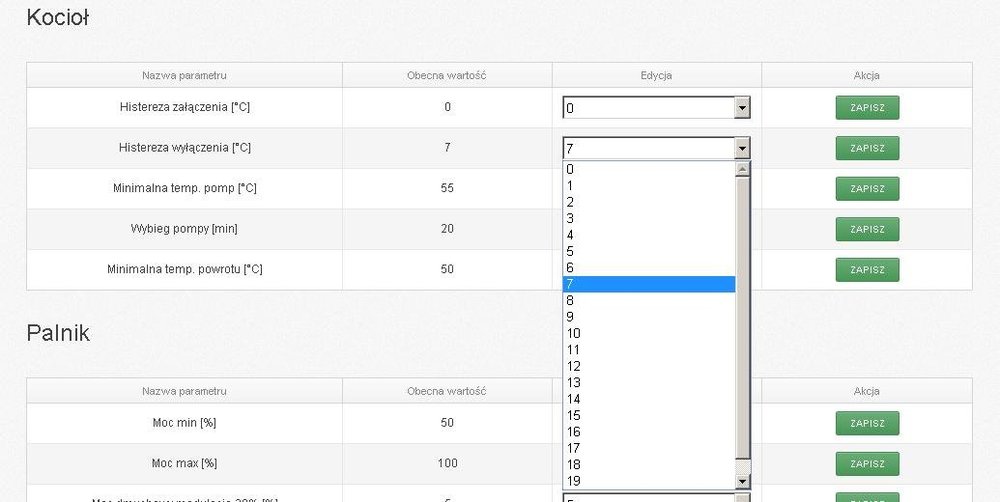Pick the highlighted option 7
This screenshot has width=1000, height=502.
pyautogui.click(x=648, y=284)
